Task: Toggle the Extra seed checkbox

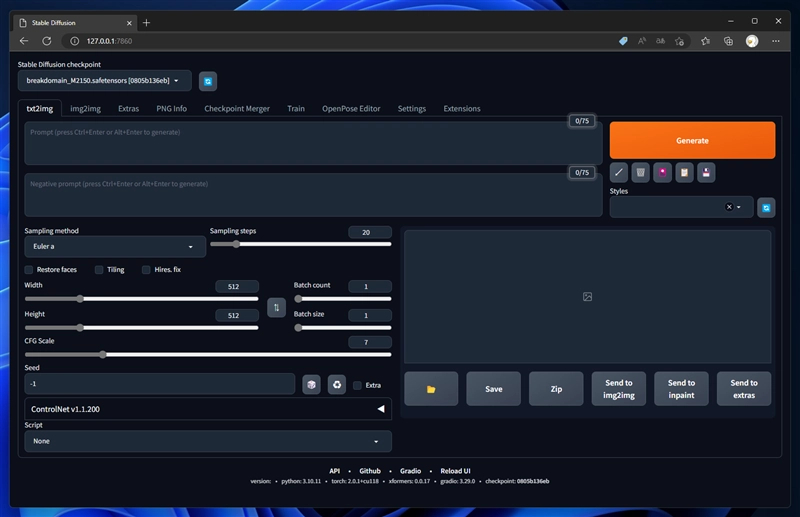Action: pos(357,385)
